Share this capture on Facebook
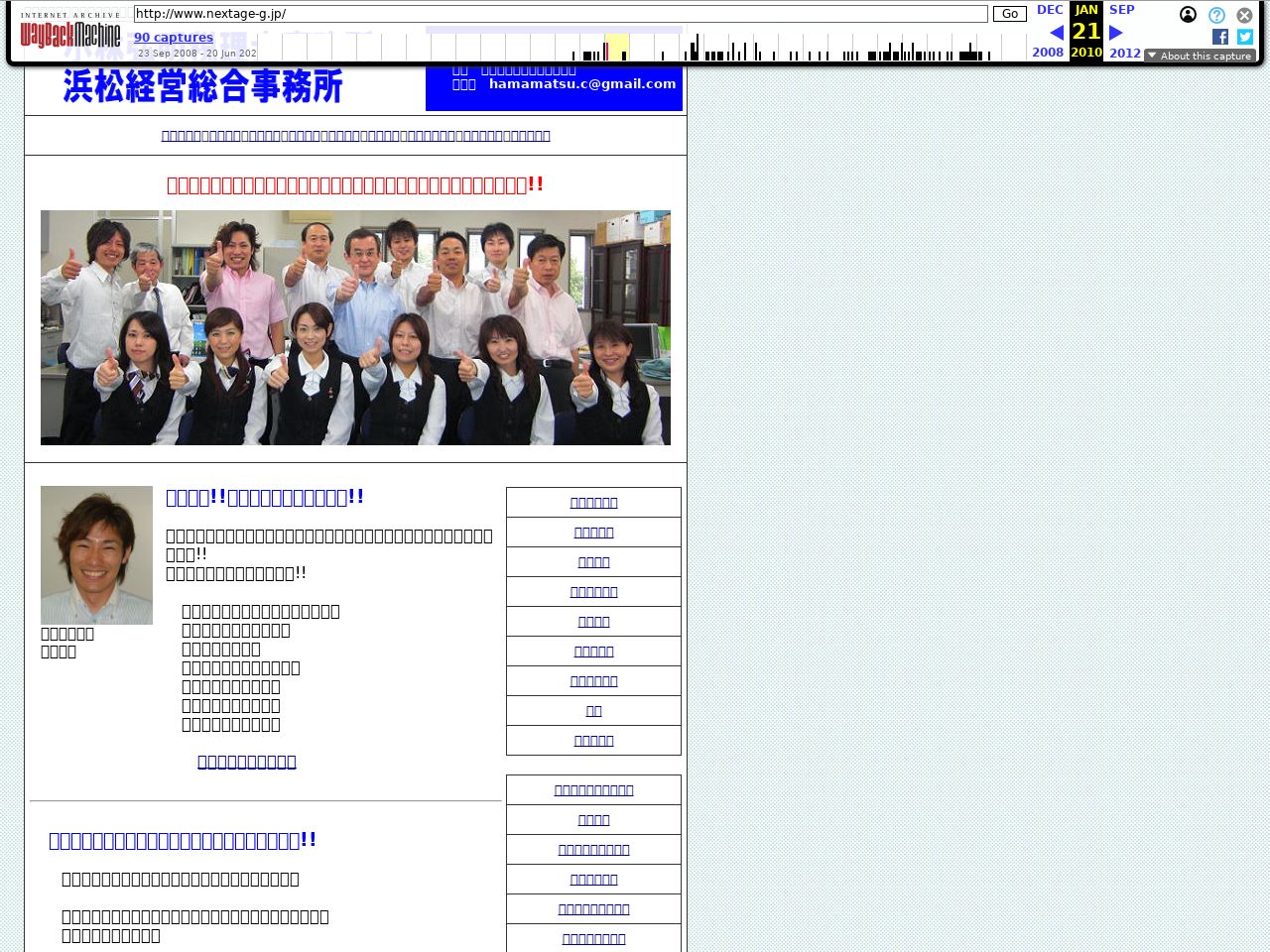The width and height of the screenshot is (1270, 952). click(1220, 37)
